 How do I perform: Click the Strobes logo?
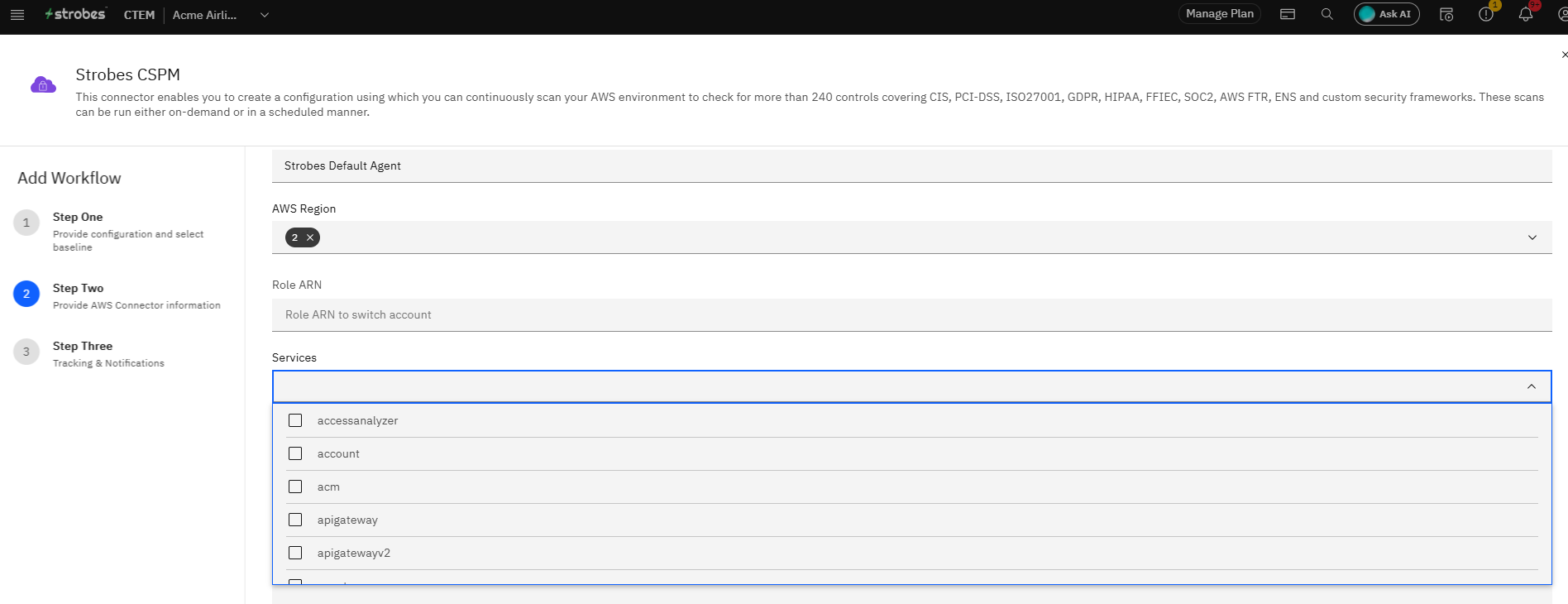pos(75,14)
